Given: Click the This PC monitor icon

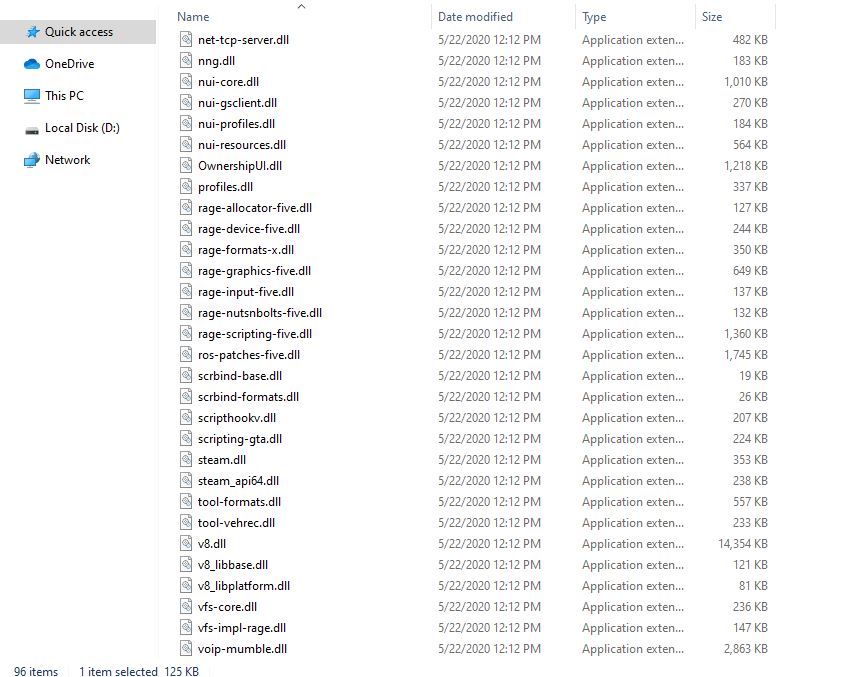Looking at the screenshot, I should pos(32,96).
